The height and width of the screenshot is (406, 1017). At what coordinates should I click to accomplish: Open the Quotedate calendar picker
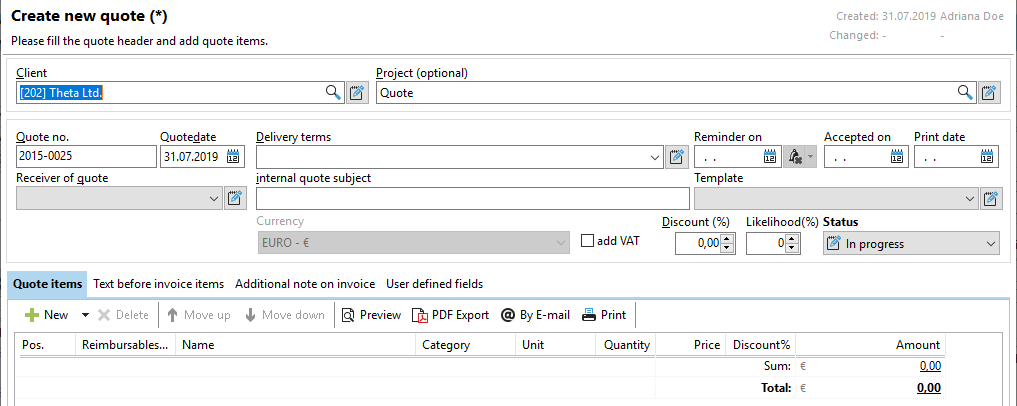(x=234, y=156)
